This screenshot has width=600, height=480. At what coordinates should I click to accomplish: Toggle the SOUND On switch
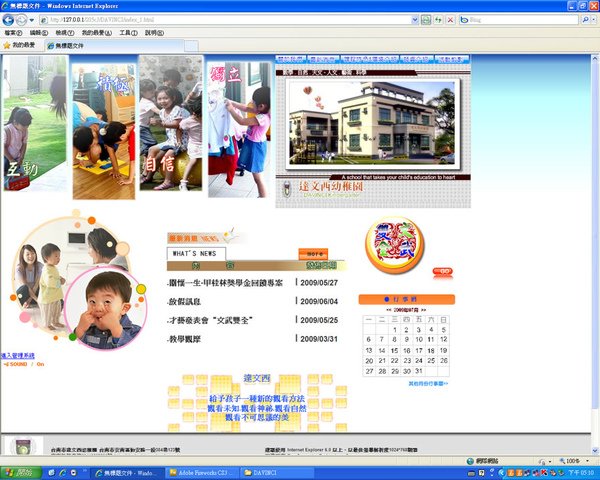tap(24, 364)
